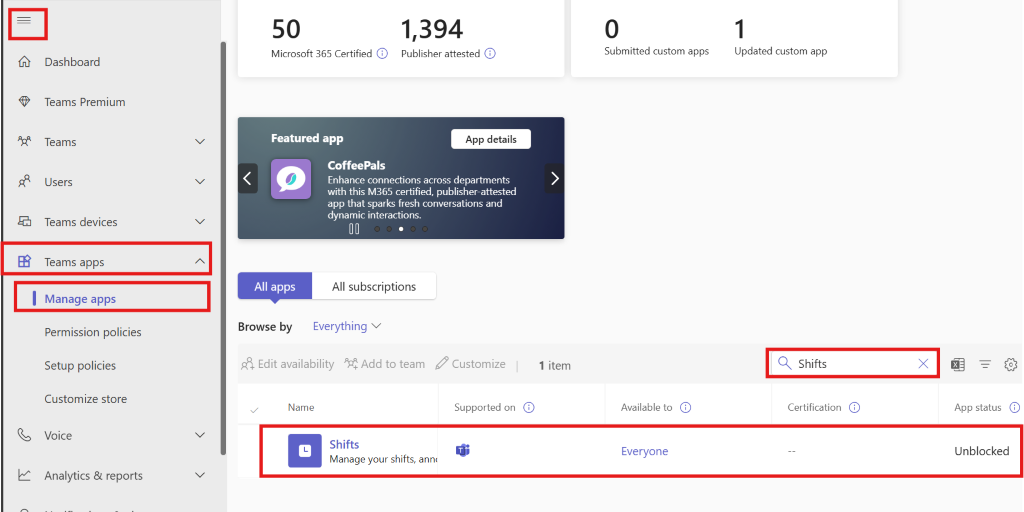Screen dimensions: 1024x512
Task: Click the Teams group icon in sidebar
Action: click(24, 142)
